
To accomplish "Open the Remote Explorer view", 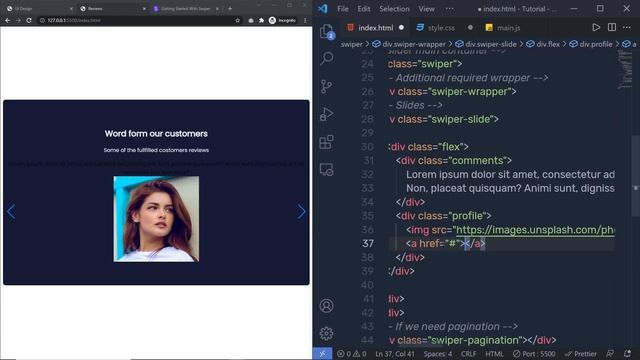I will [x=327, y=169].
